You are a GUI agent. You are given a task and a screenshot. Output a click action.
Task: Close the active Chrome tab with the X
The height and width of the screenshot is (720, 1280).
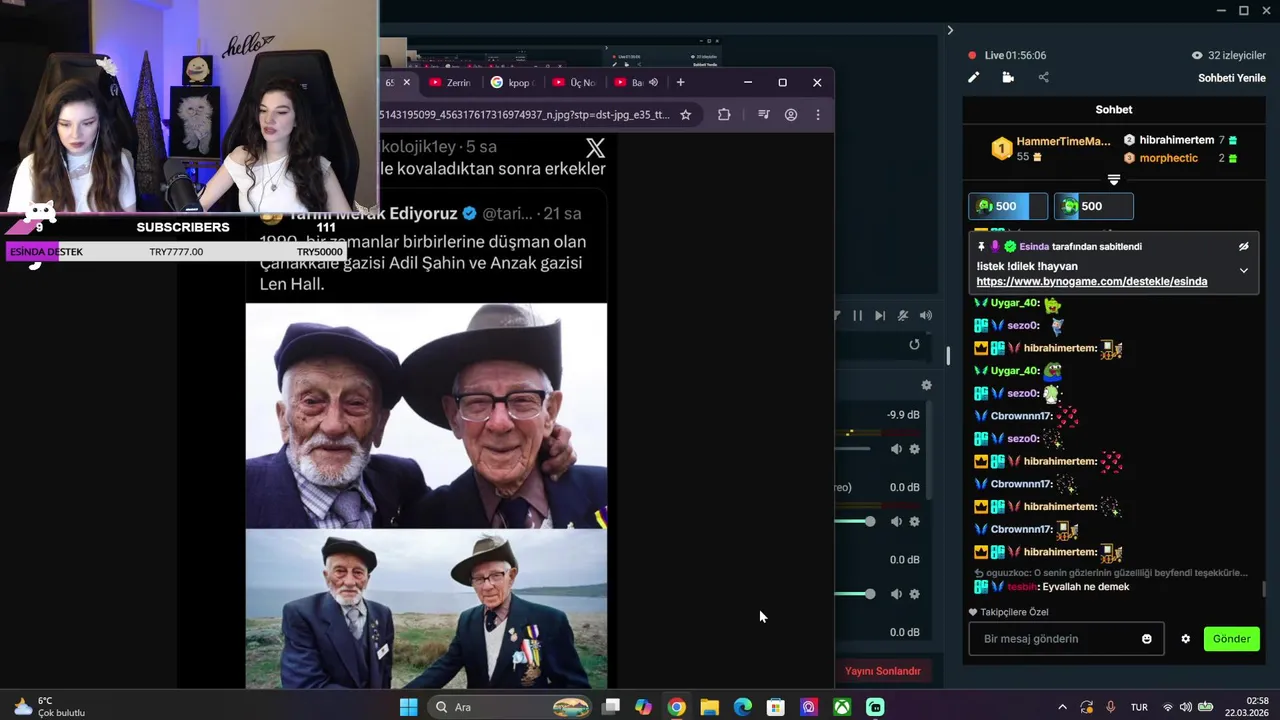click(406, 82)
